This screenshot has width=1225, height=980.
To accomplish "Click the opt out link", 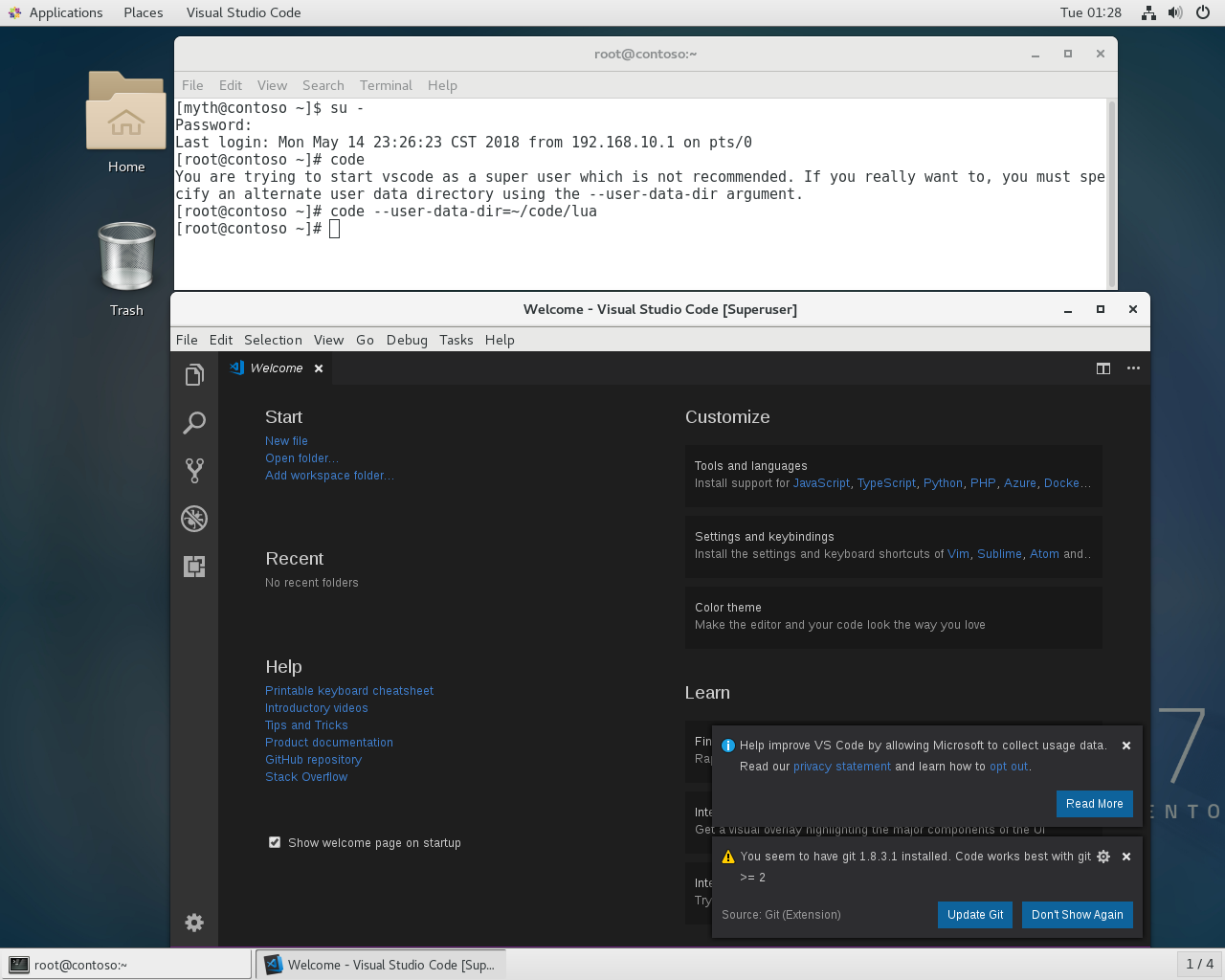I will tap(1009, 767).
